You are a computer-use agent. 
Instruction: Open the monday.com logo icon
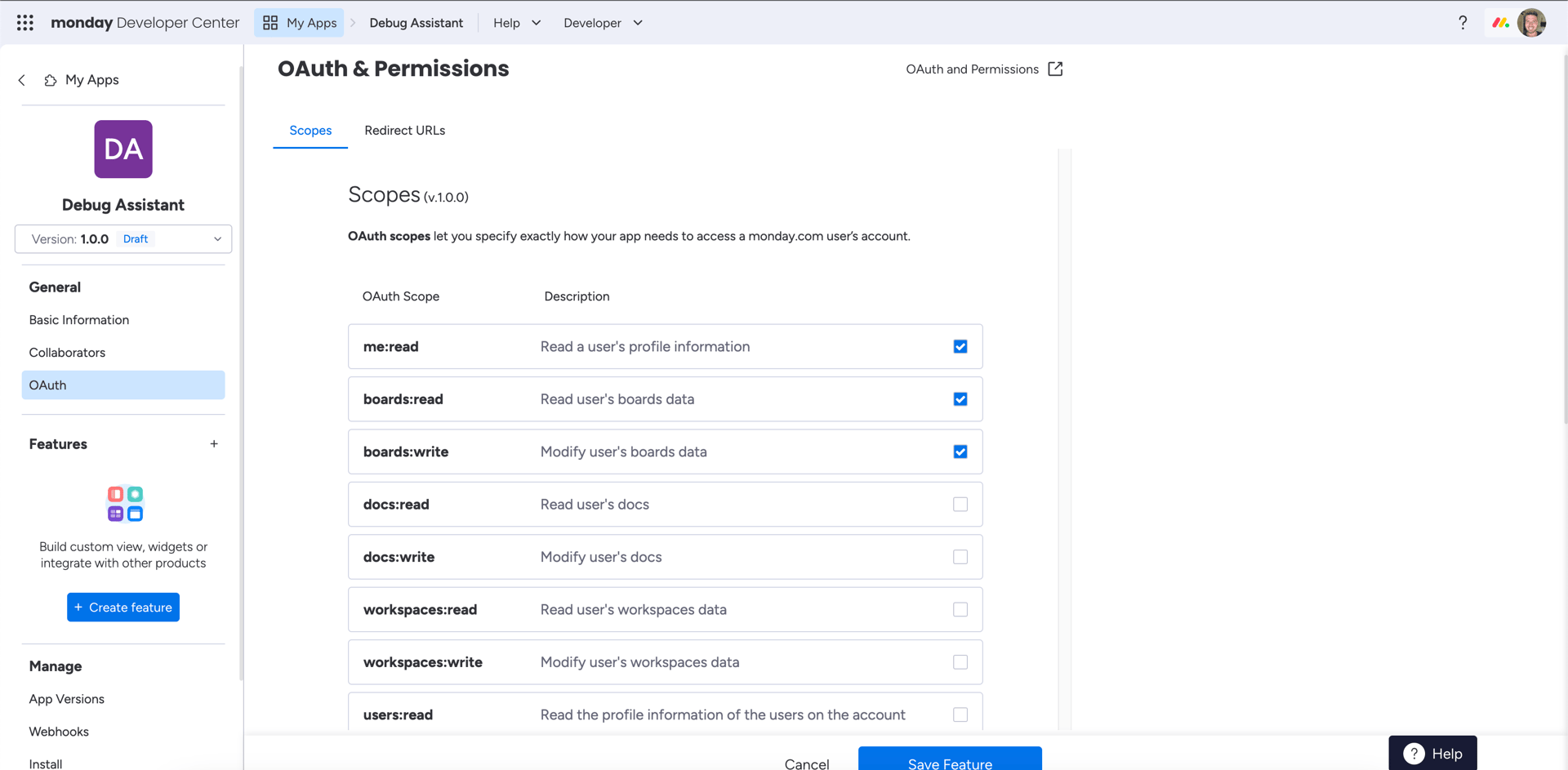(1500, 23)
